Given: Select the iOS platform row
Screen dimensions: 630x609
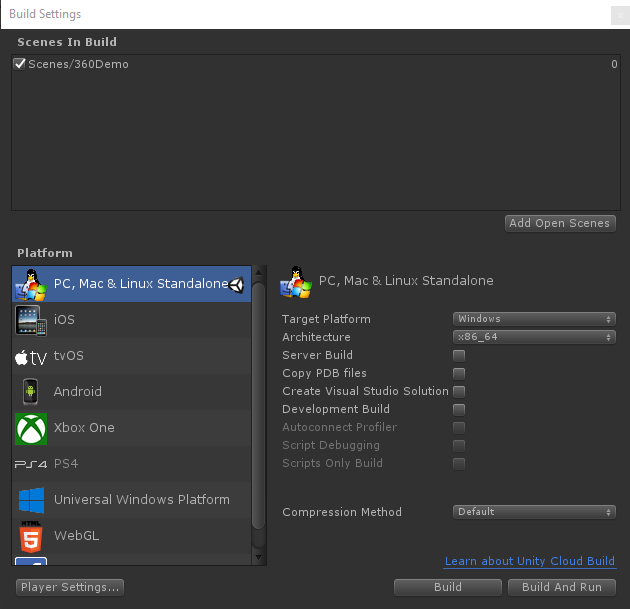Looking at the screenshot, I should pos(131,320).
